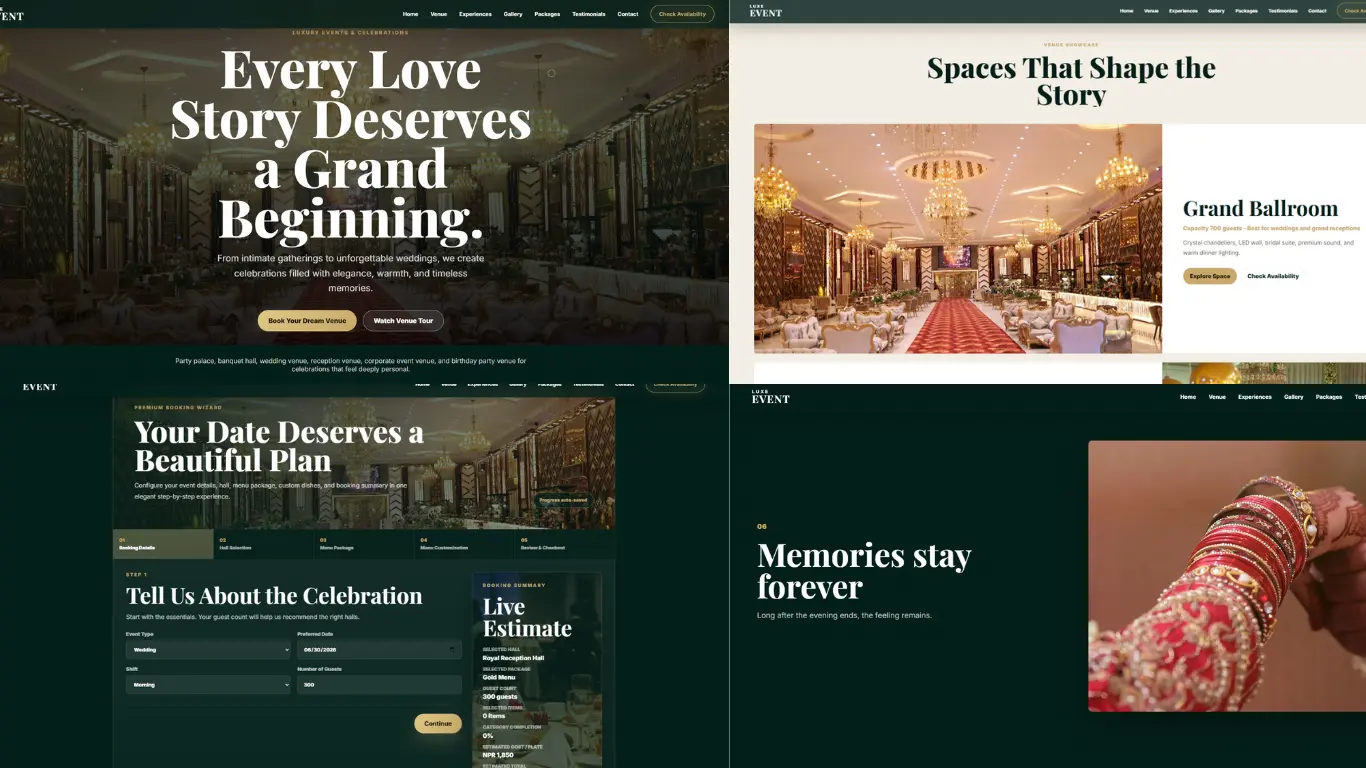Open the calendar icon in Preferred Date field

pos(452,650)
